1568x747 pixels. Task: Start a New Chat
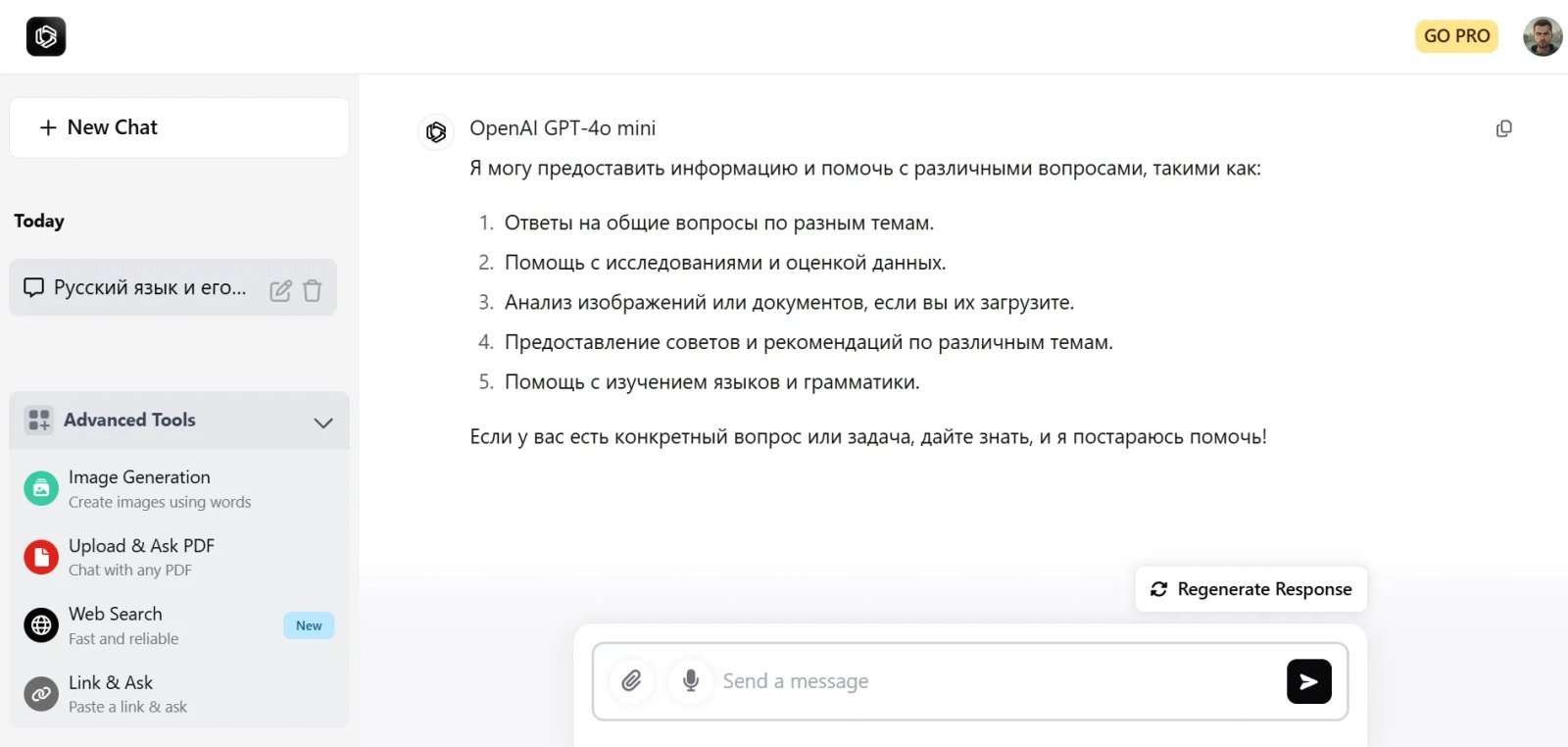click(x=178, y=126)
